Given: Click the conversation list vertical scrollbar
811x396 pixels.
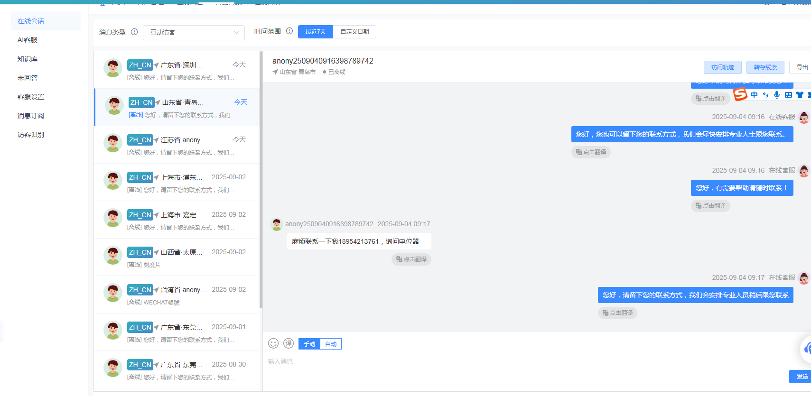Looking at the screenshot, I should 261,179.
